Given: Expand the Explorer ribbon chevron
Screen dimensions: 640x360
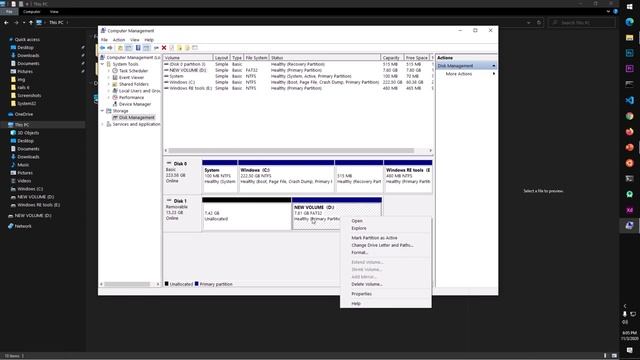Looking at the screenshot, I should [x=608, y=12].
